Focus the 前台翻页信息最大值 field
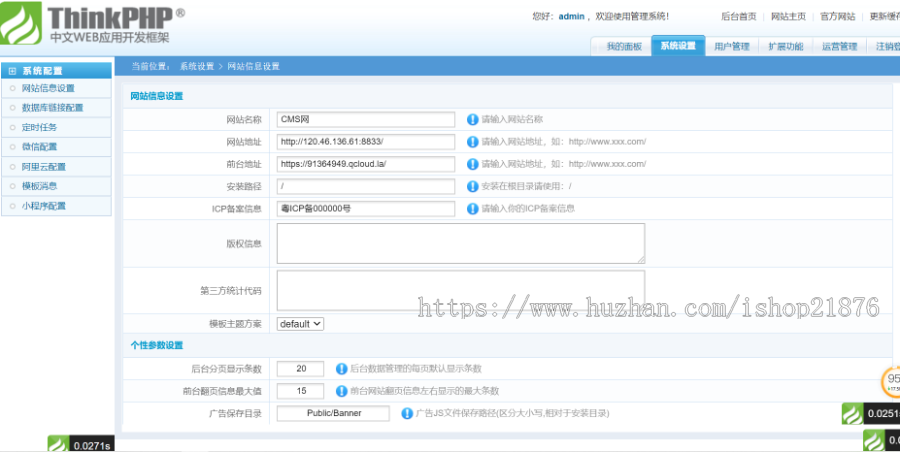Viewport: 900px width, 452px height. [x=300, y=391]
